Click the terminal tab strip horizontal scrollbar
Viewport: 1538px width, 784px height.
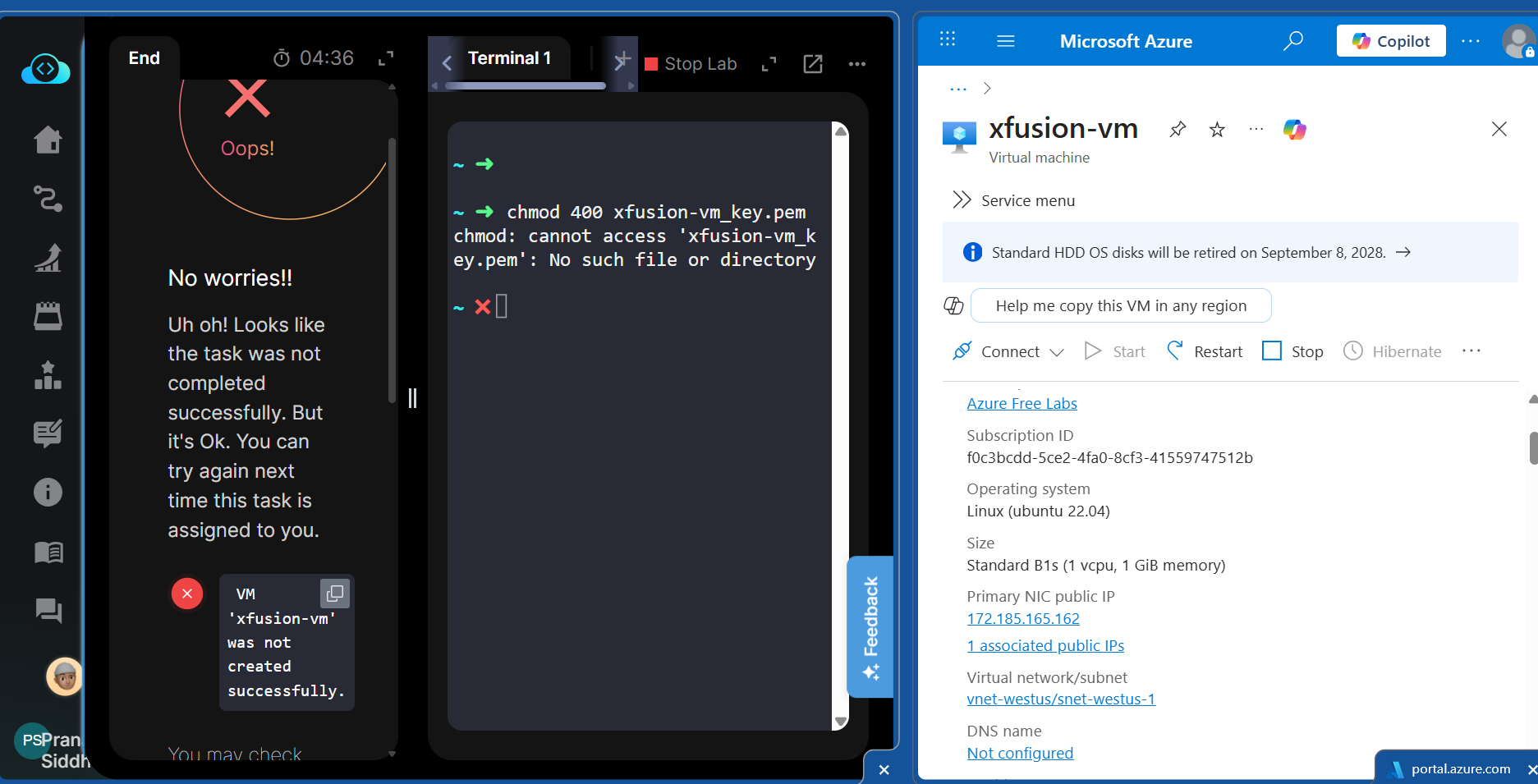pyautogui.click(x=525, y=85)
